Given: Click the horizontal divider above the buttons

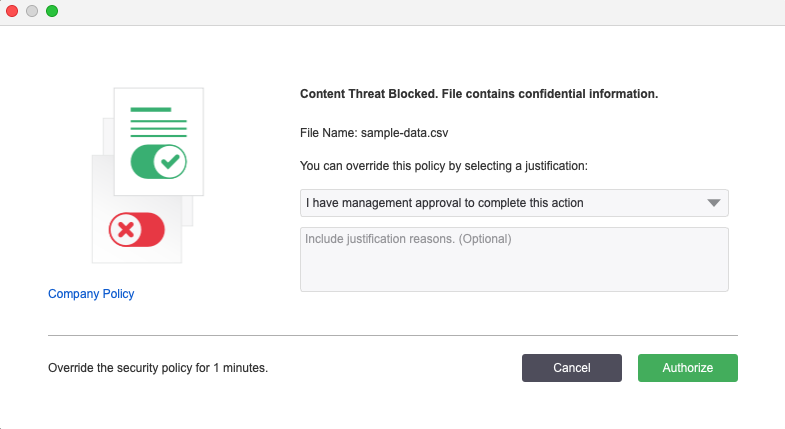Looking at the screenshot, I should point(392,336).
